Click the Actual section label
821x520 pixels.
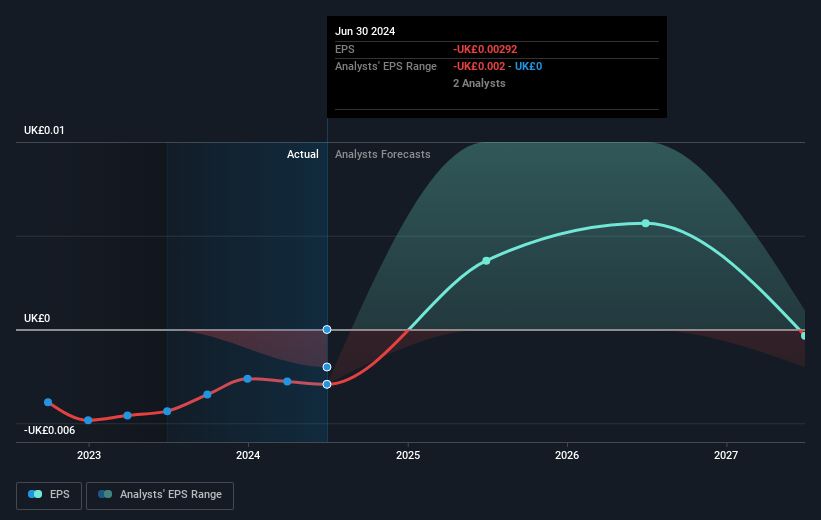[303, 154]
